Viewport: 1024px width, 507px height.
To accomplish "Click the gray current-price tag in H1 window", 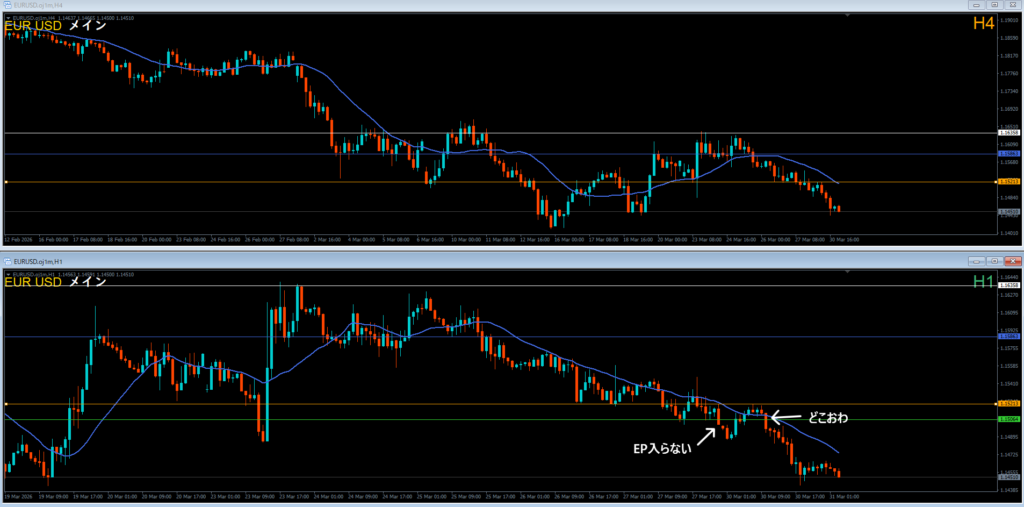I will [1009, 477].
